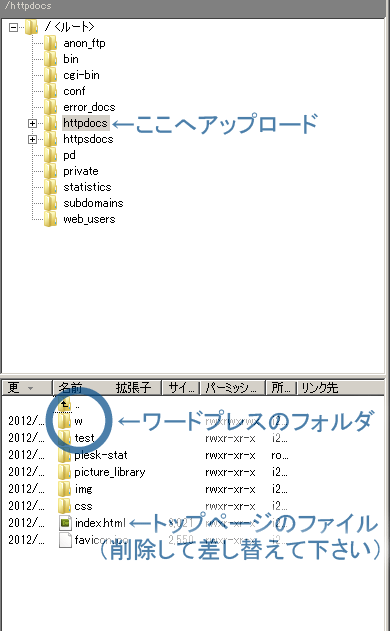390x631 pixels.
Task: Click the error_docs folder icon
Action: tap(50, 107)
